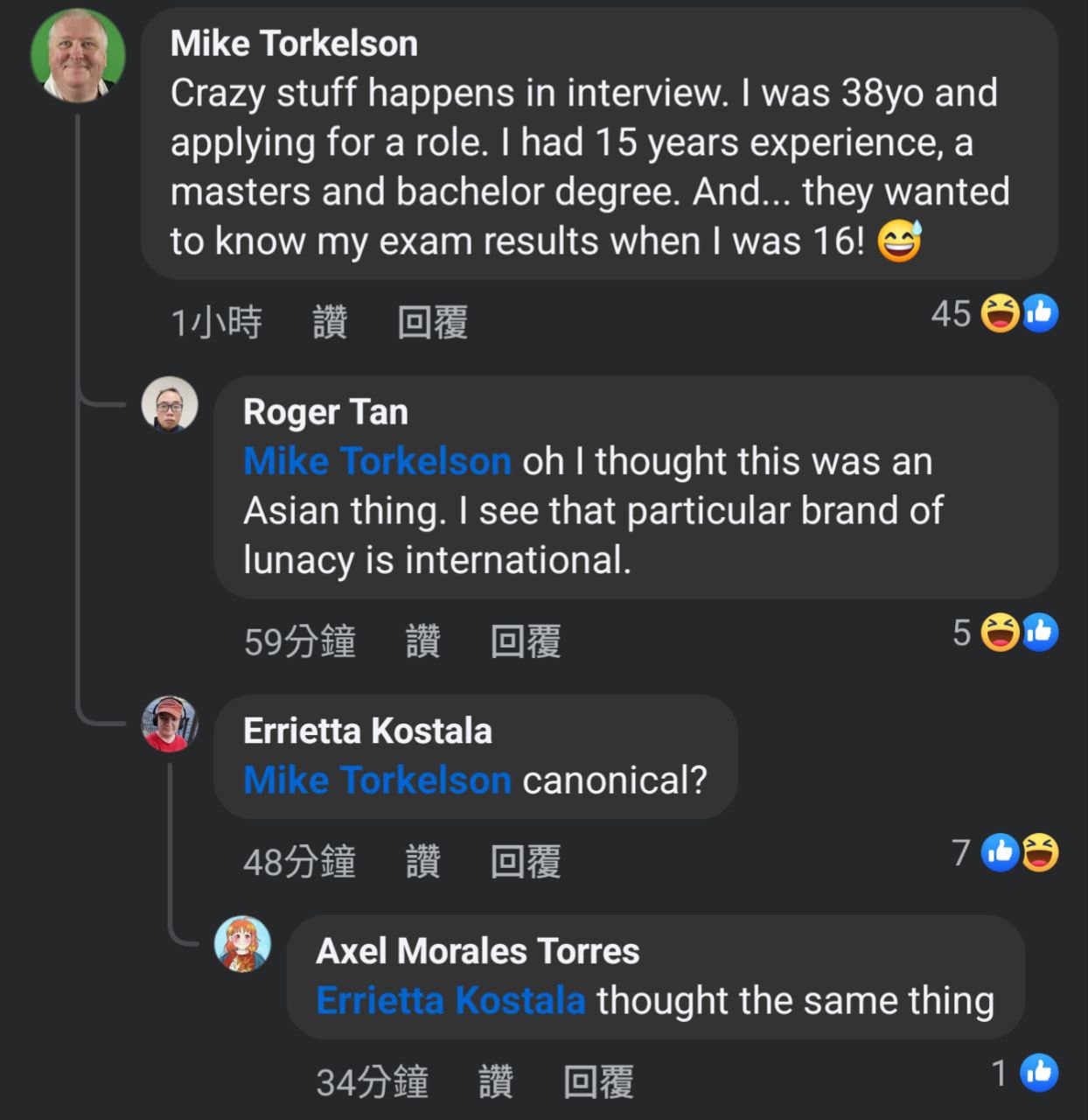Open Roger Tan's profile avatar
This screenshot has height=1120, width=1088.
coord(170,404)
